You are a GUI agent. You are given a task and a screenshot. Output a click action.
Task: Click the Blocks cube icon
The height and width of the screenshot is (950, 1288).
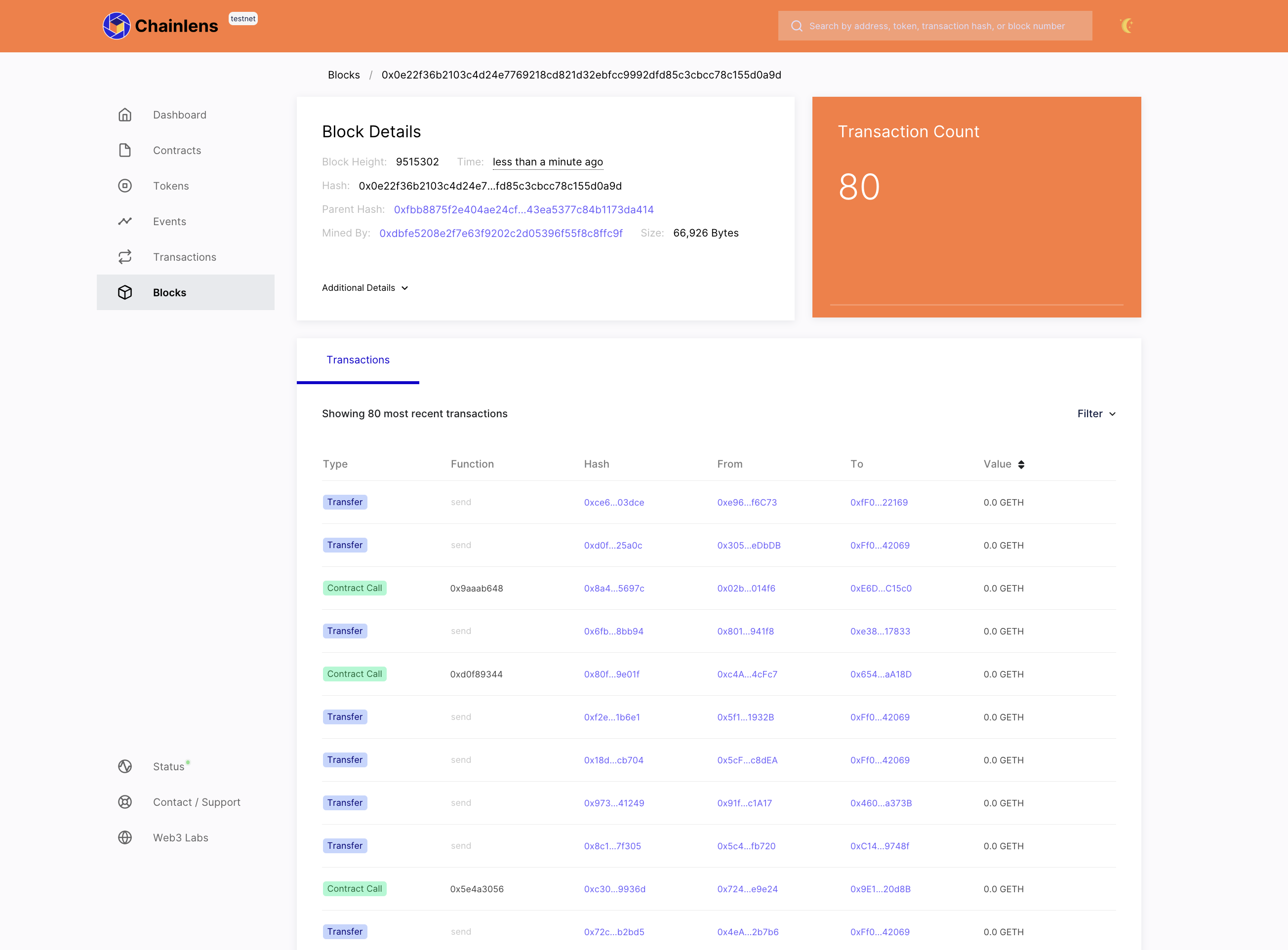pos(125,292)
